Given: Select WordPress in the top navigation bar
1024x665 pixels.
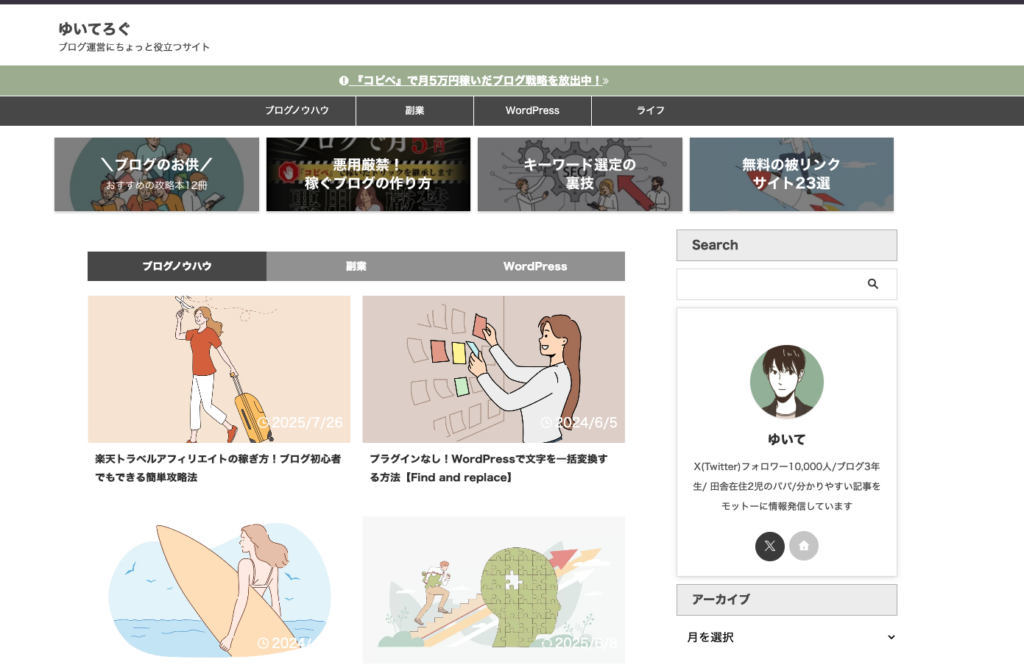Looking at the screenshot, I should (532, 111).
